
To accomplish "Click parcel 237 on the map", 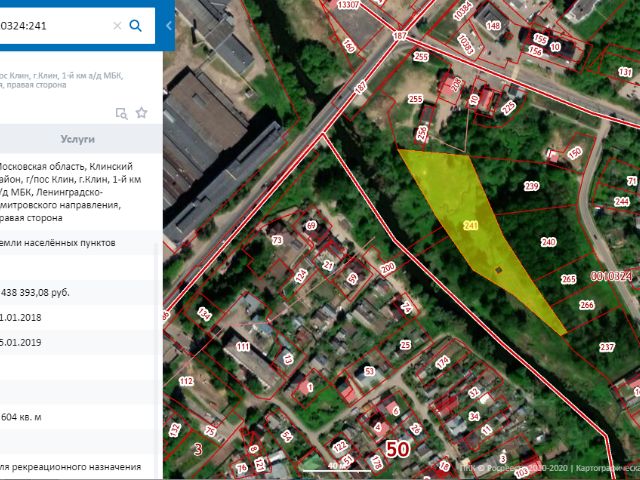I will point(606,347).
